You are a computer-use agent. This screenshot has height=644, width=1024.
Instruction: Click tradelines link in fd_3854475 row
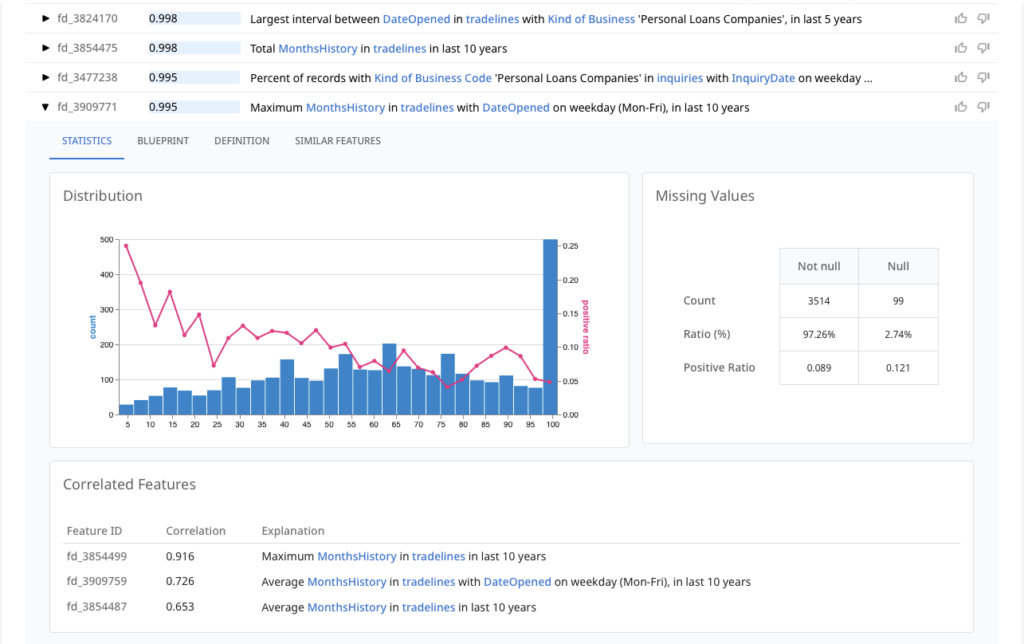(400, 48)
